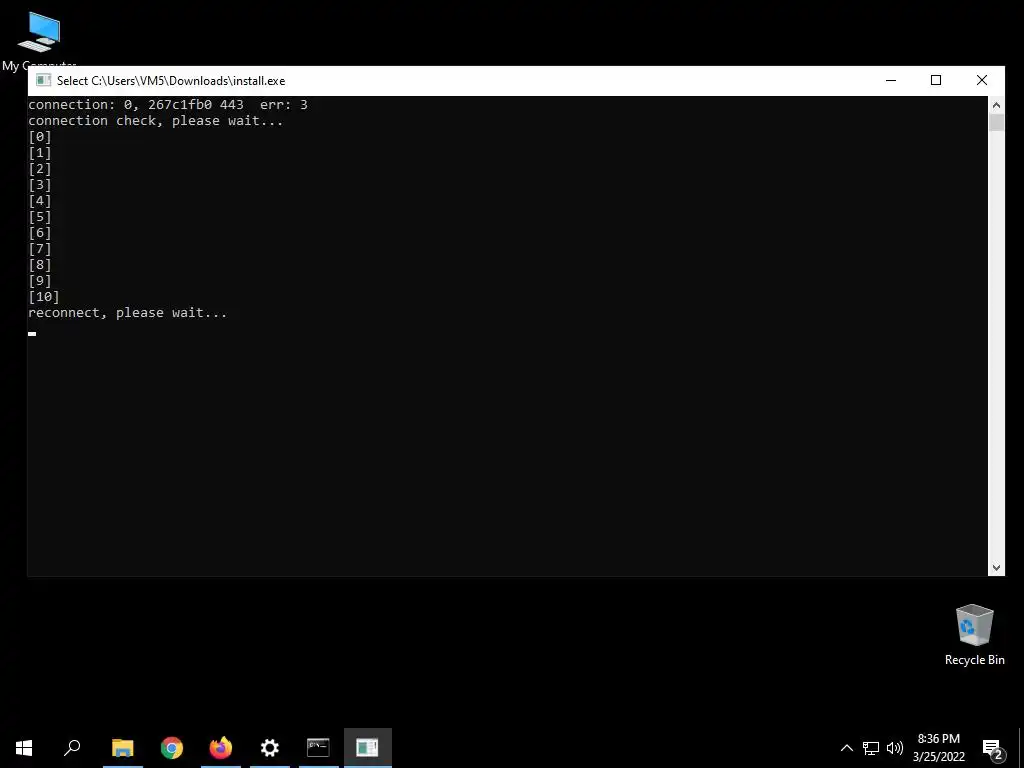
Task: Click the '[0]' output line
Action: (x=40, y=136)
